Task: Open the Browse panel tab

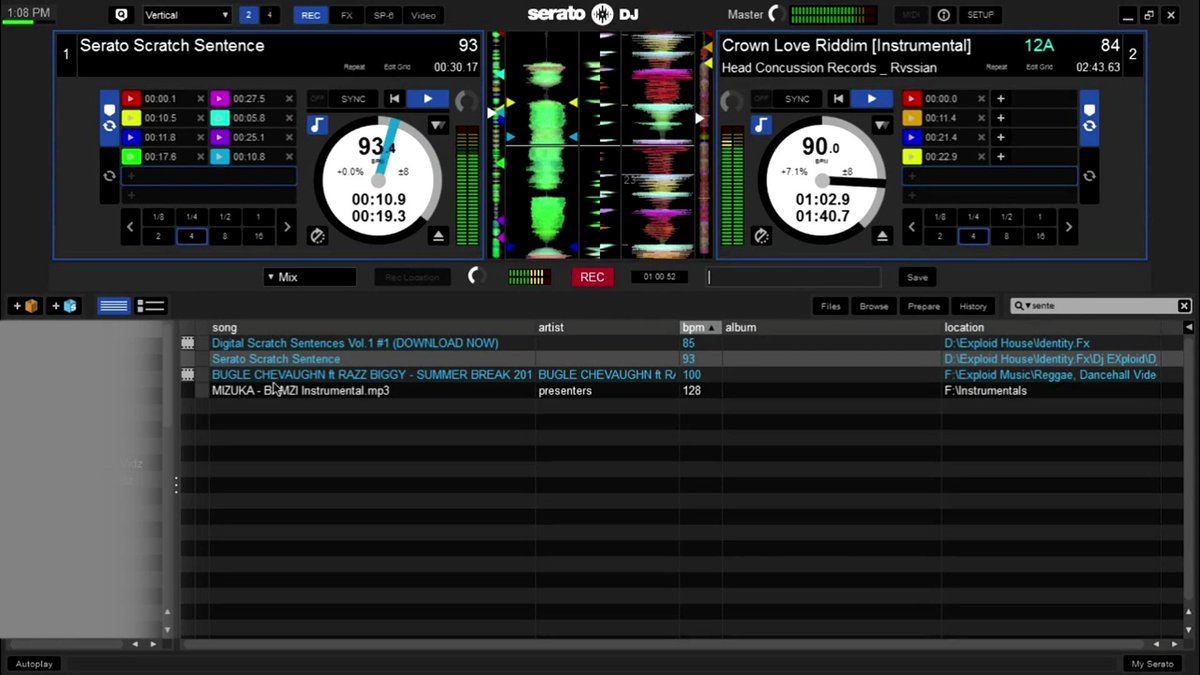Action: pos(874,306)
